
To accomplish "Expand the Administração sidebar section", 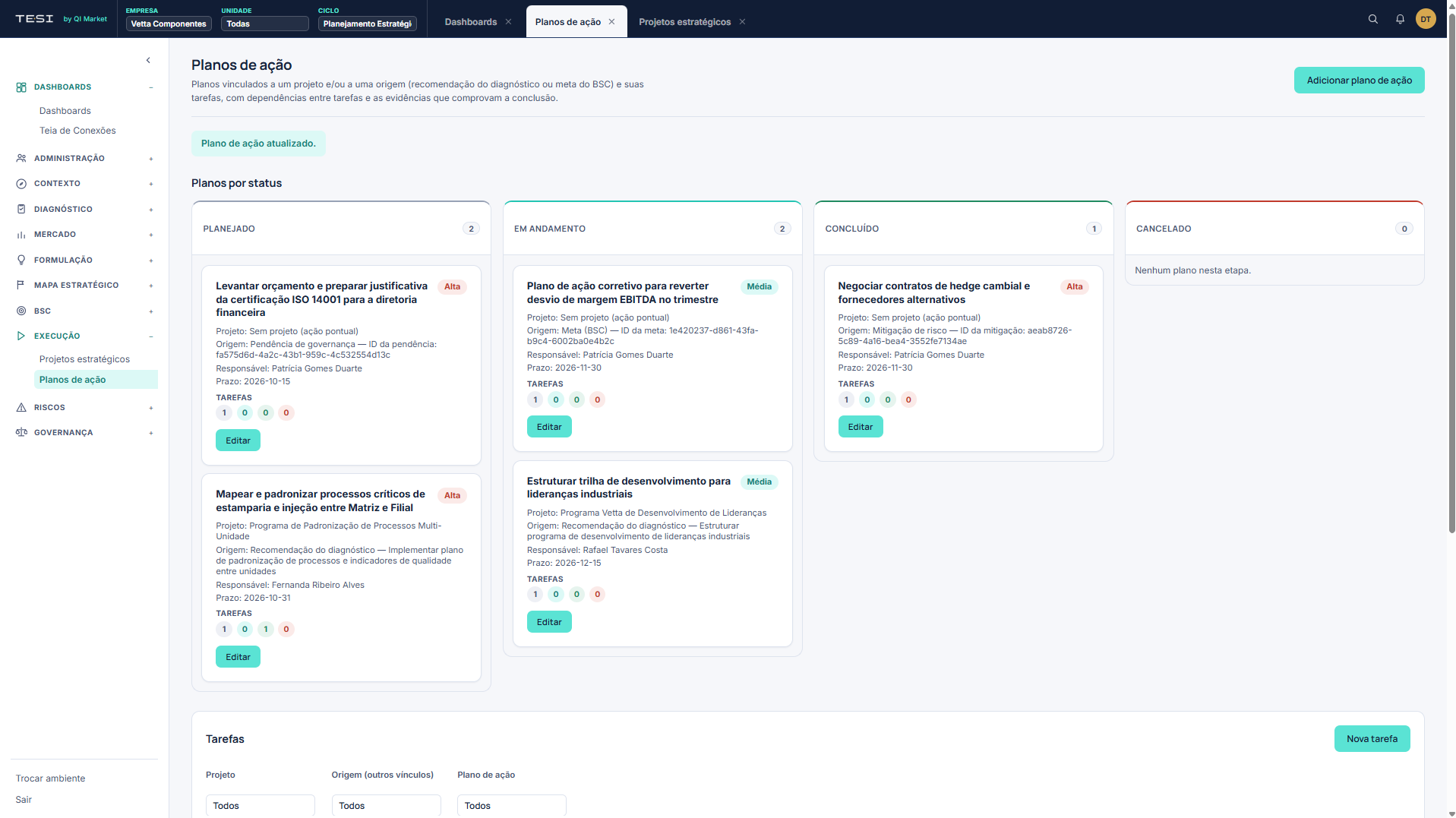I will (x=151, y=159).
